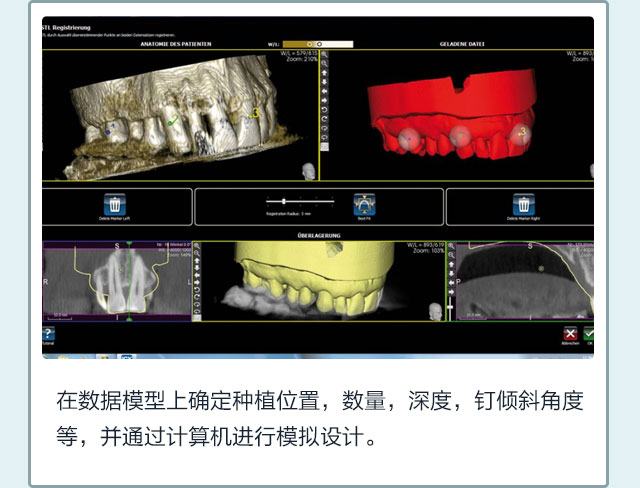Click the head orientation icon in anatomy view
640x488 pixels.
(309, 171)
